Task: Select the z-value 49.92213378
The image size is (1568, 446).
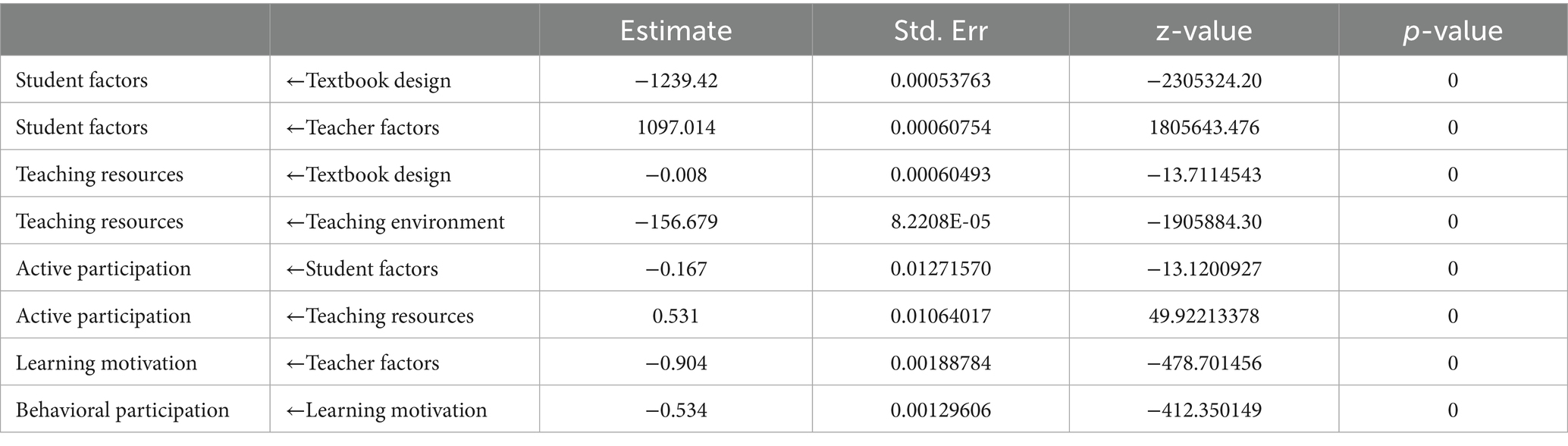Action: [1204, 316]
